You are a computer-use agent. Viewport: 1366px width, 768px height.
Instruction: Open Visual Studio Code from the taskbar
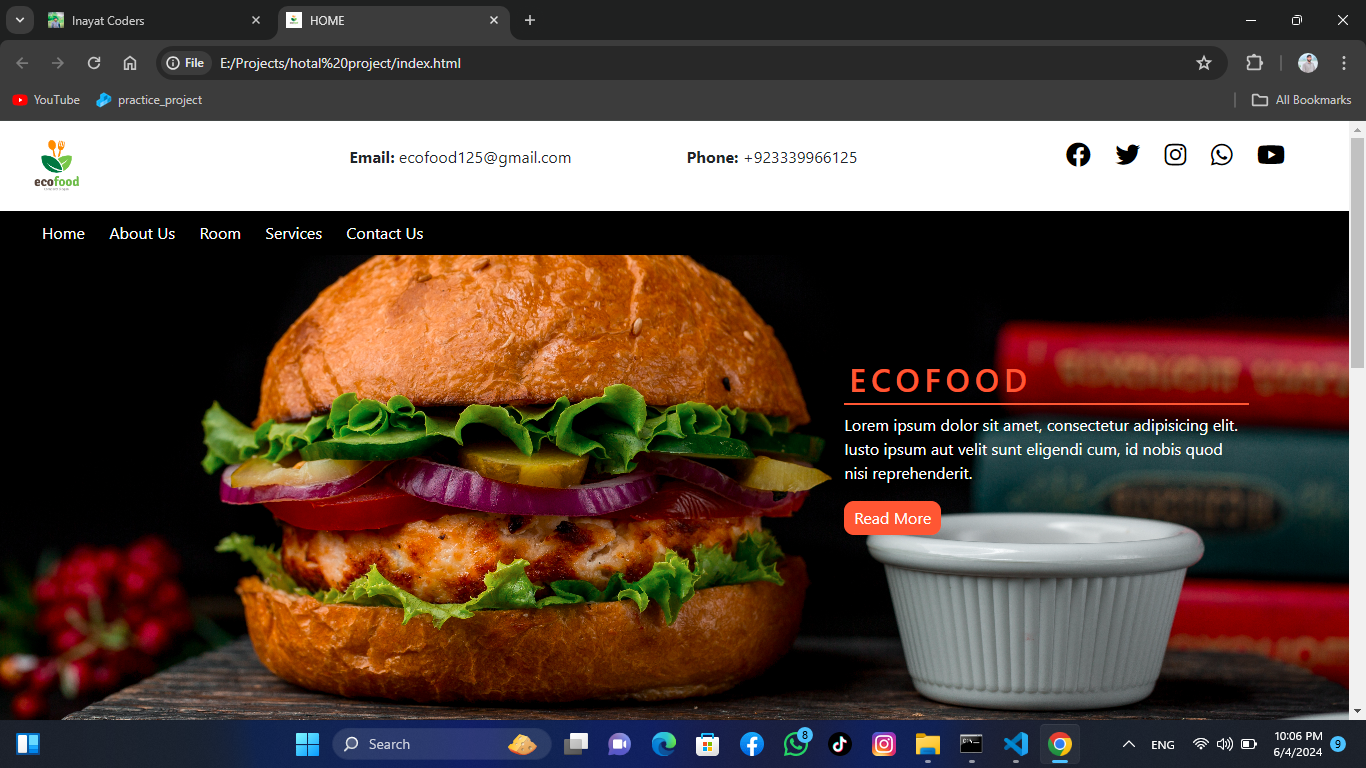coord(1015,744)
